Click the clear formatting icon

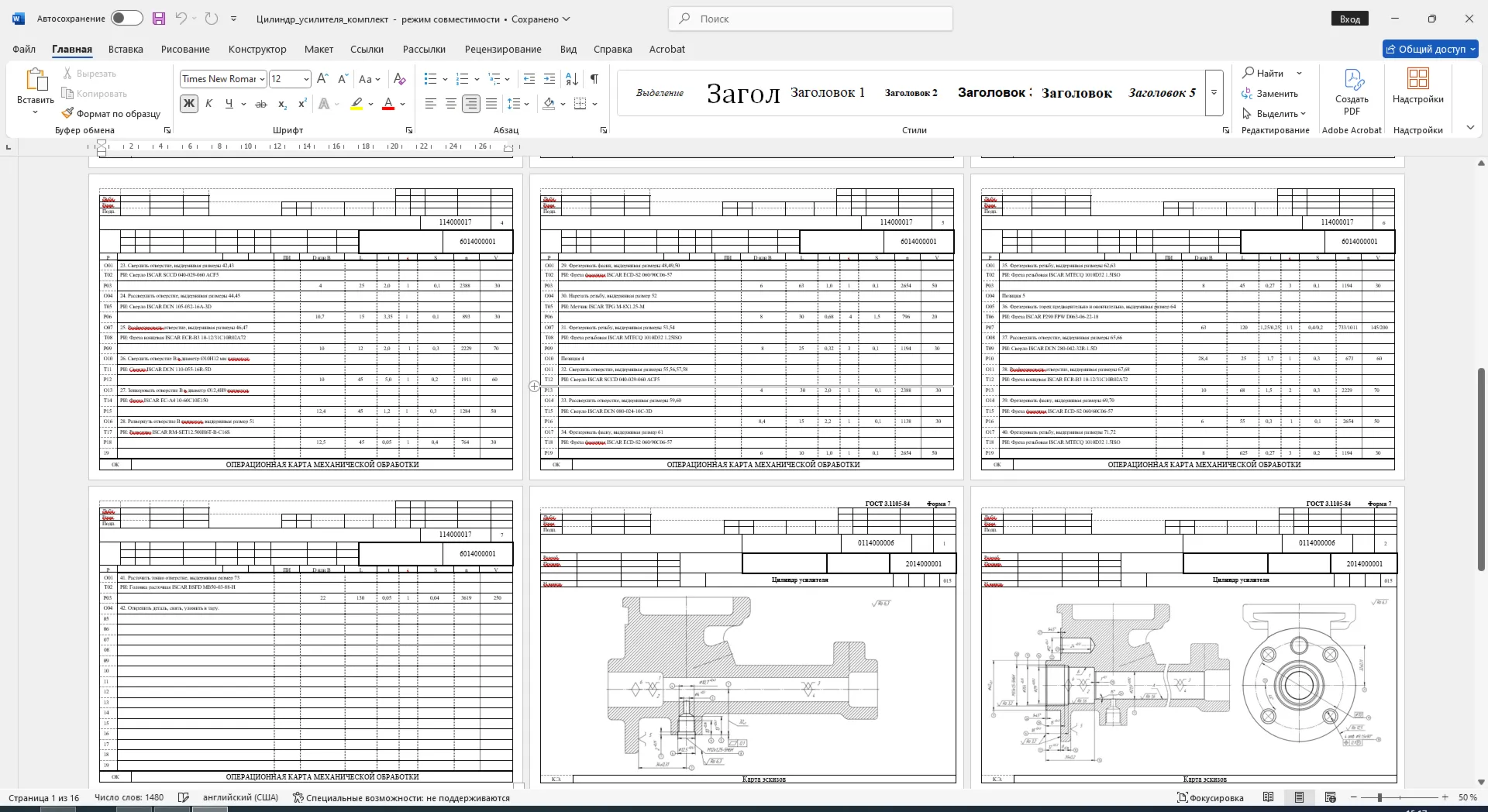tap(400, 79)
